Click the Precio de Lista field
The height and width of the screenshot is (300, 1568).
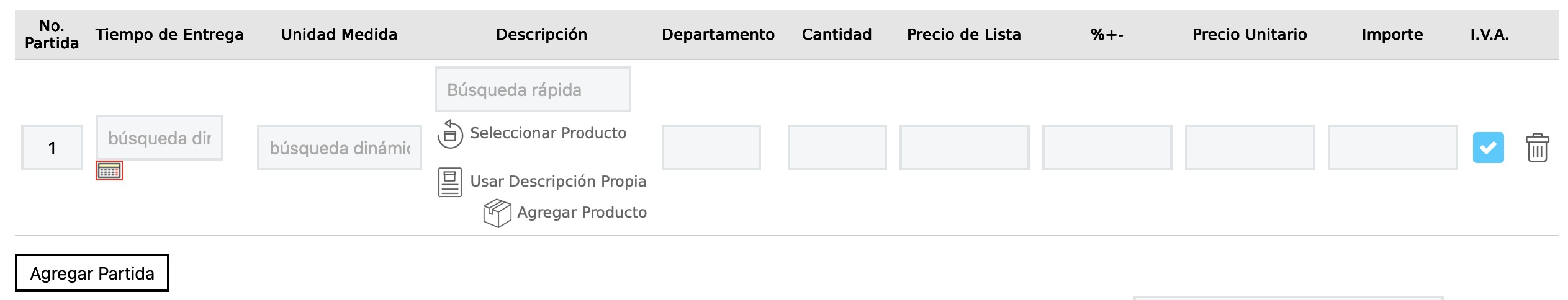pyautogui.click(x=964, y=148)
